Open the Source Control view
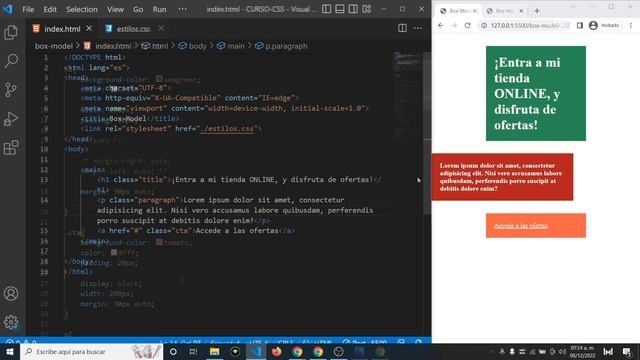The height and width of the screenshot is (360, 640). (11, 90)
